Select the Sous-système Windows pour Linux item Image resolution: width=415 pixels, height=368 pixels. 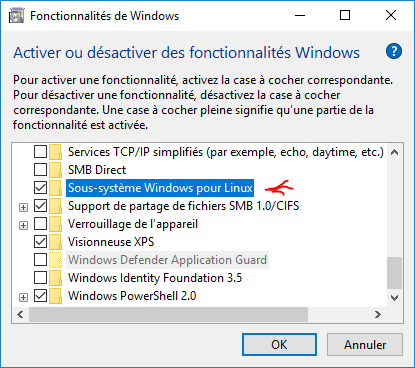[160, 188]
